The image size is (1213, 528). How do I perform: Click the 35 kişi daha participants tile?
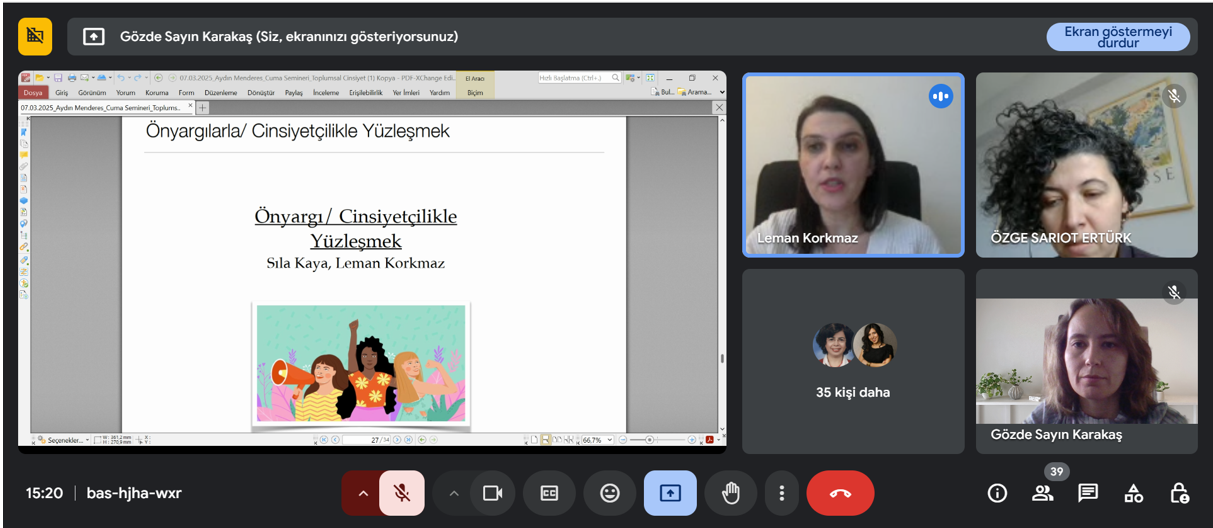[x=853, y=361]
